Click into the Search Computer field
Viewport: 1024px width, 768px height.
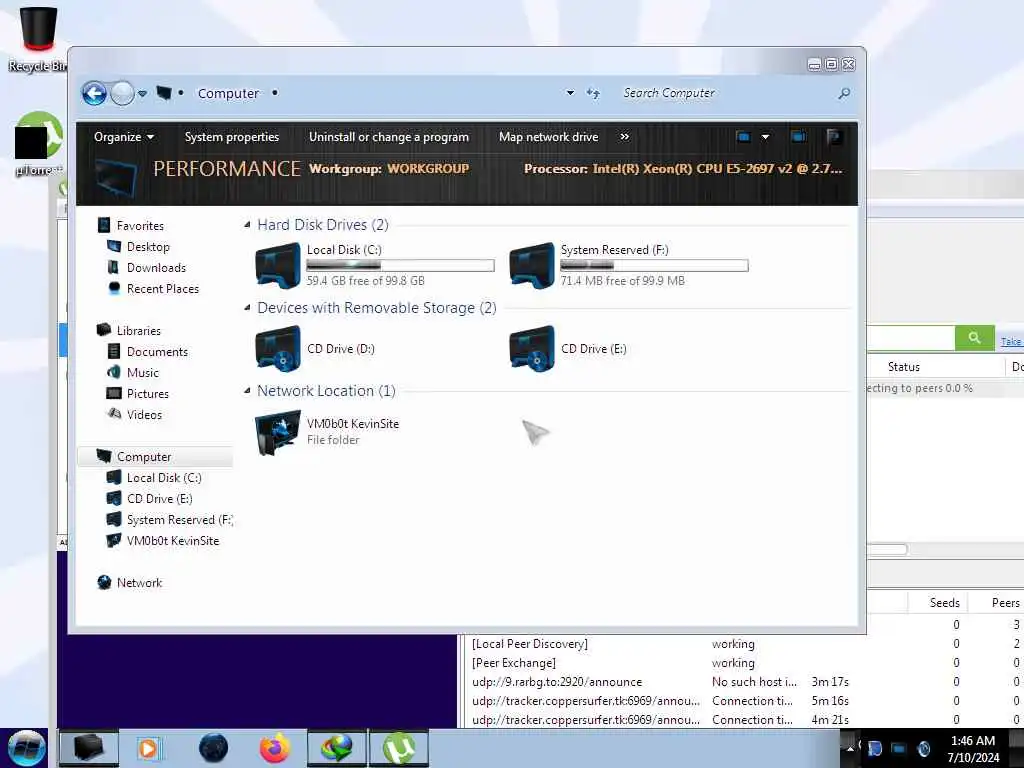[725, 93]
